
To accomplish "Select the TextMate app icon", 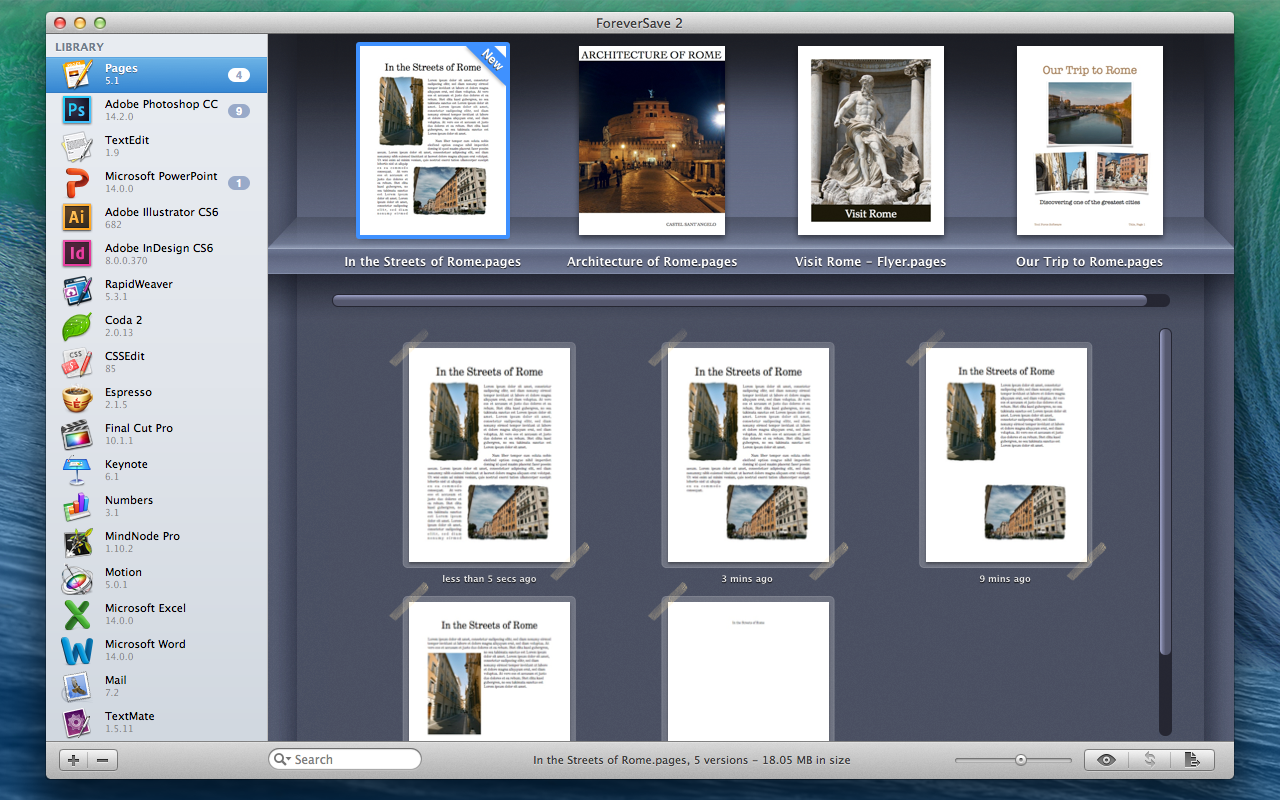I will tap(77, 723).
